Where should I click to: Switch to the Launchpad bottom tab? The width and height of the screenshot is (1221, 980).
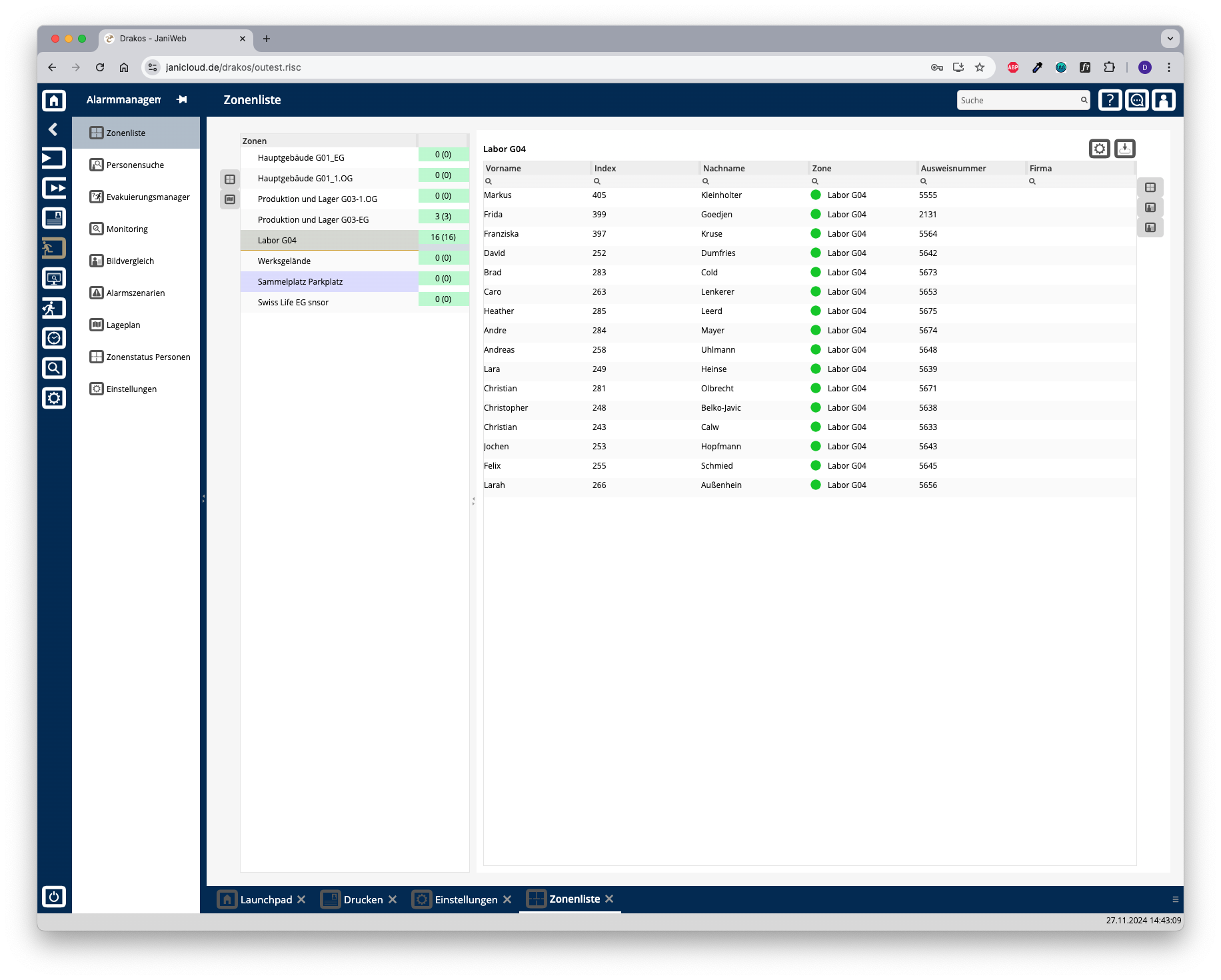point(256,899)
